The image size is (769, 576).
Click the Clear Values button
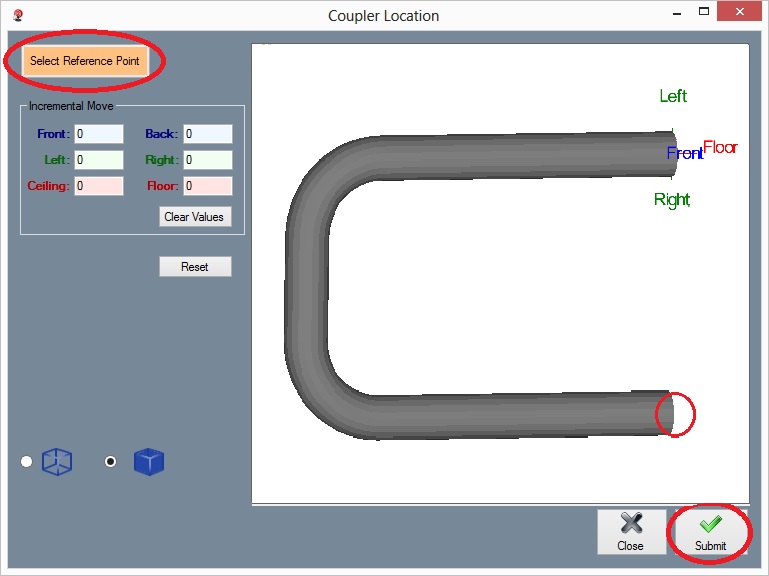195,217
